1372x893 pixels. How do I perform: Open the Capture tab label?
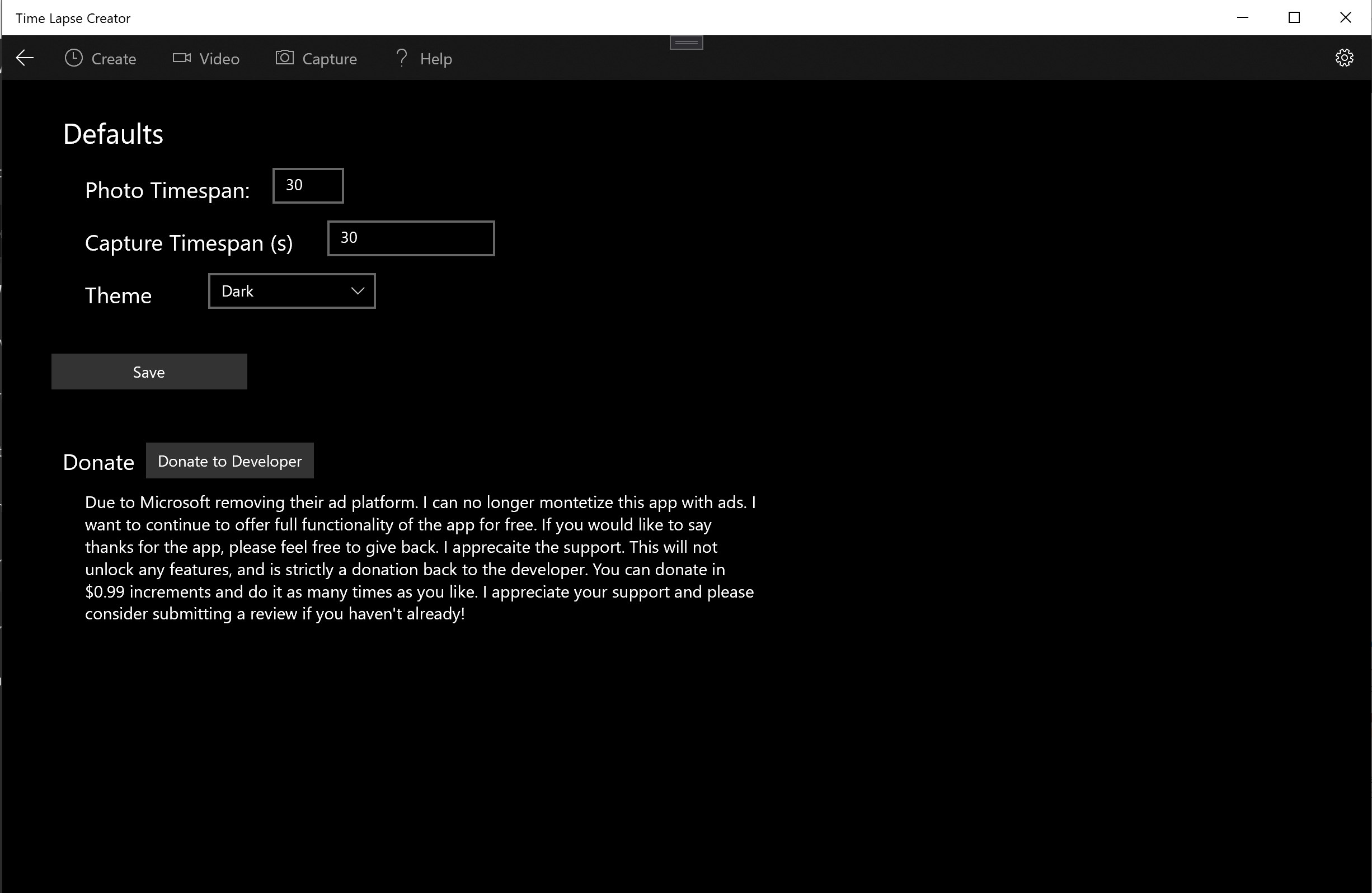coord(329,59)
